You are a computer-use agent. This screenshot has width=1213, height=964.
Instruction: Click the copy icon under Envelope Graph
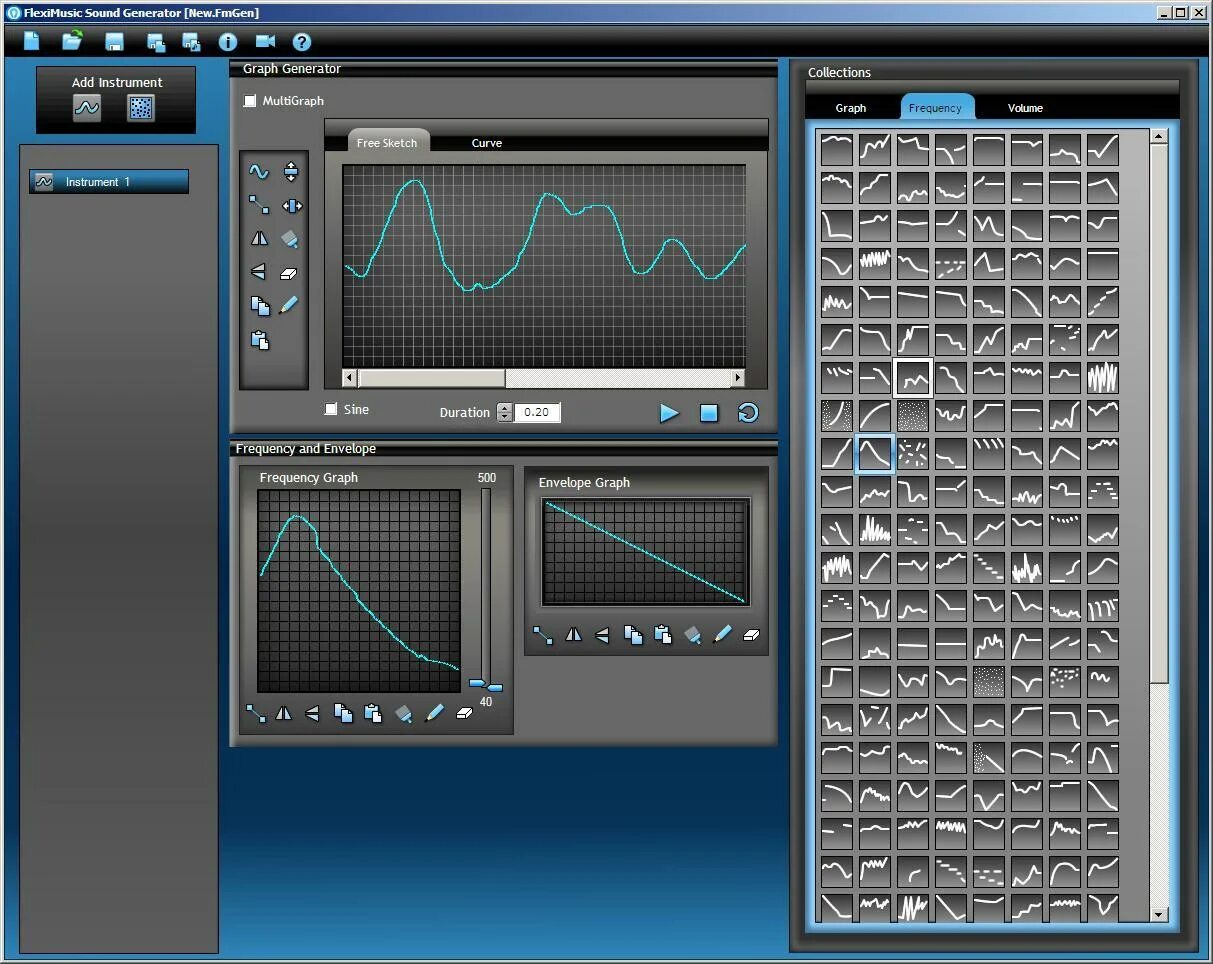click(633, 634)
